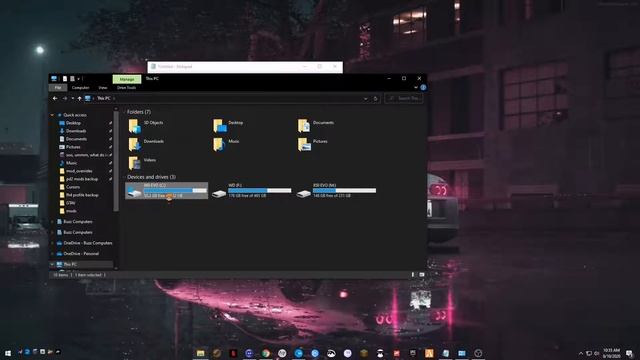Select the Pictures folder tile in Folders
Screen dimensions: 640x360
(313, 144)
